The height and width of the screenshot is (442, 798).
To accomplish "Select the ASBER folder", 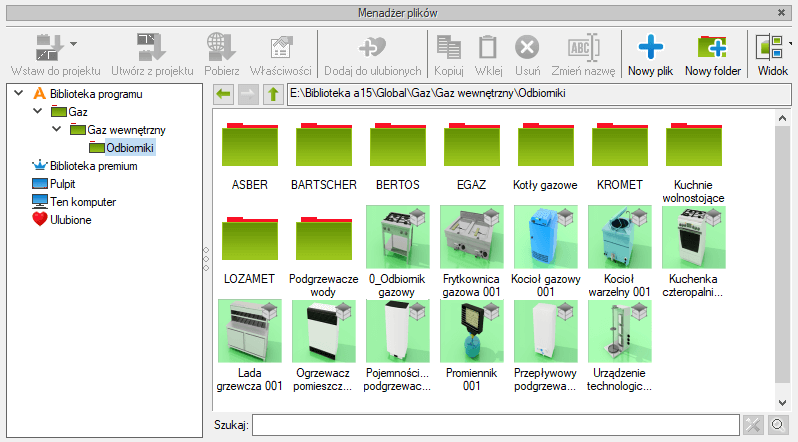I will pos(249,145).
